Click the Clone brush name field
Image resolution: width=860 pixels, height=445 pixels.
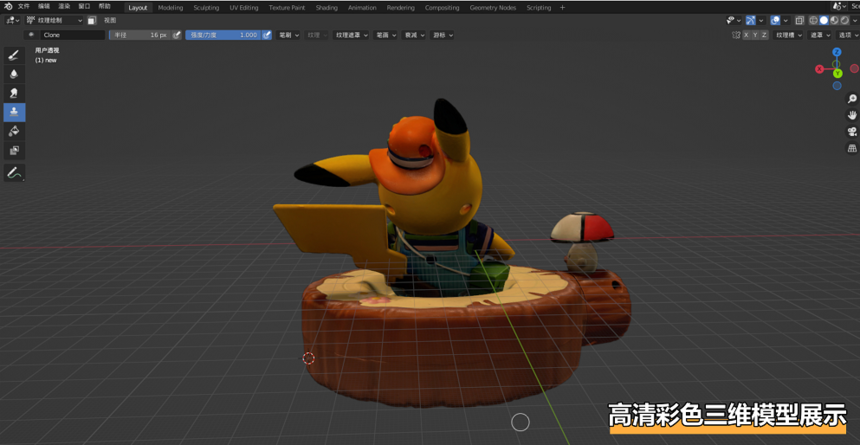pos(72,35)
